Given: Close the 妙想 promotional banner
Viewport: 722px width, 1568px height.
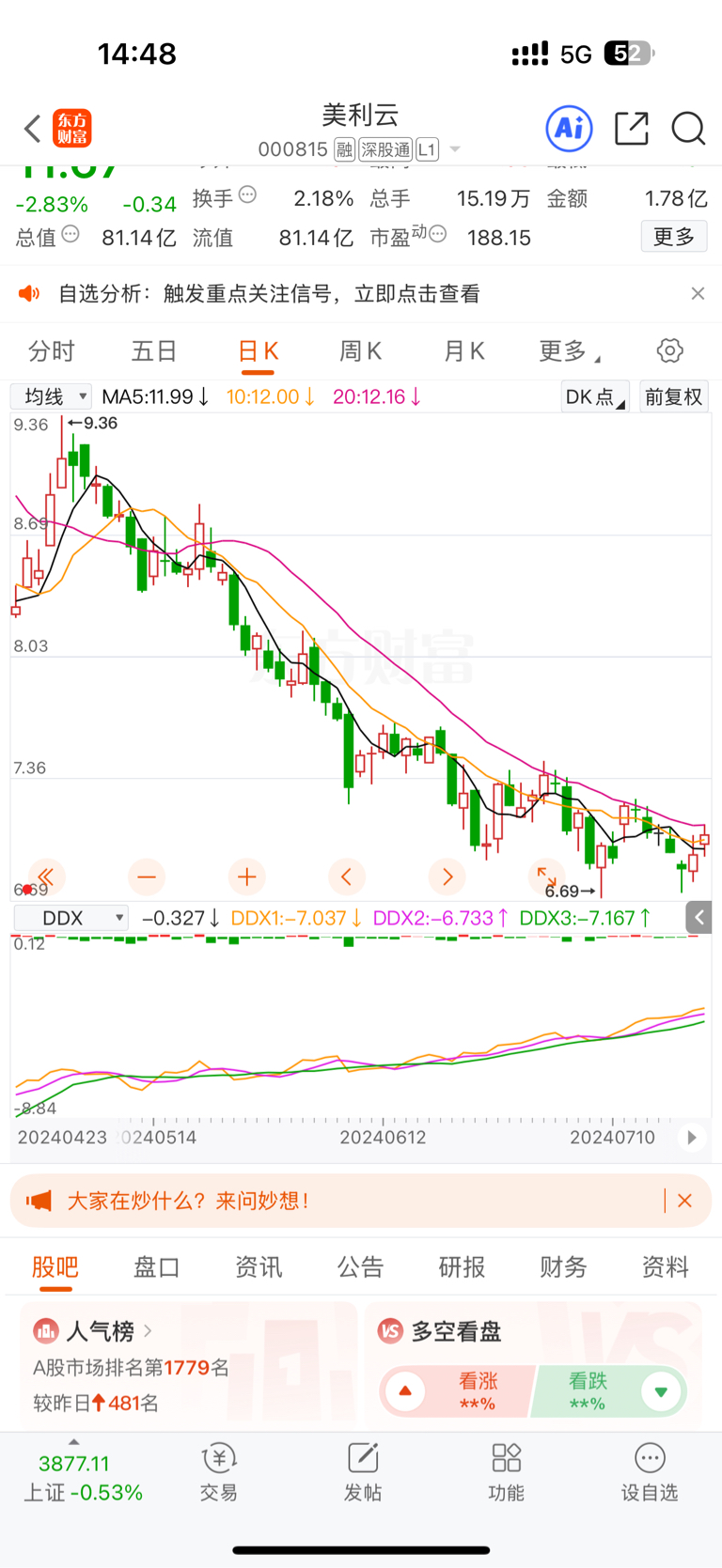Looking at the screenshot, I should click(x=685, y=1201).
